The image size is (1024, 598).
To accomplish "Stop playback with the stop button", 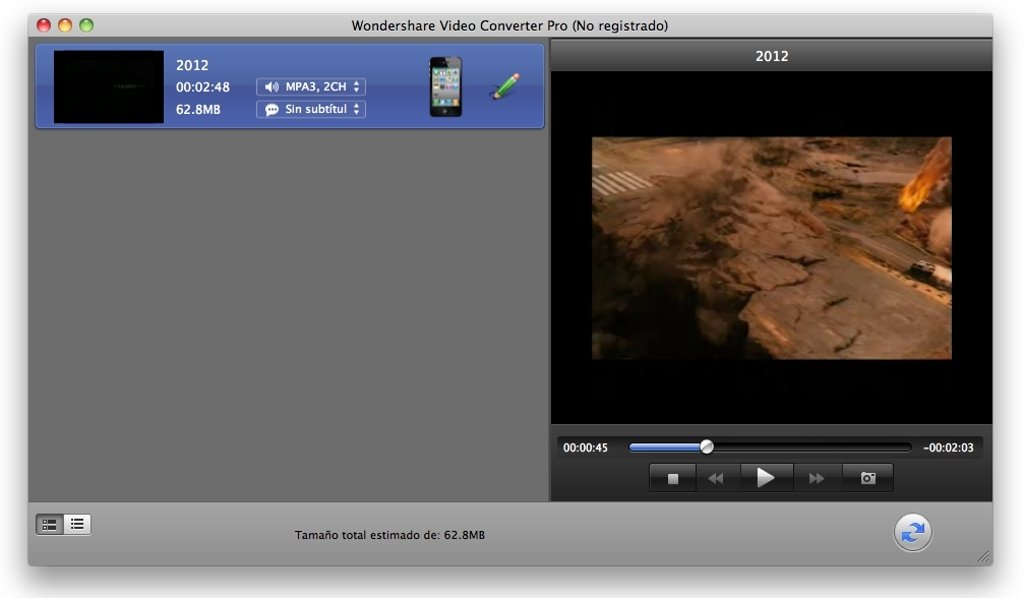I will pos(673,479).
